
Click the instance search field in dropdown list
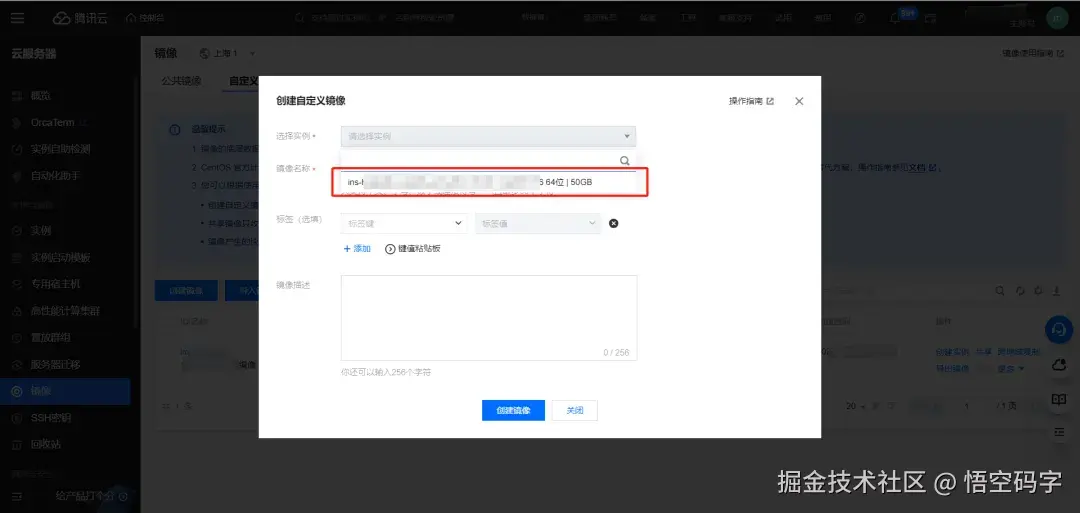tap(479, 160)
